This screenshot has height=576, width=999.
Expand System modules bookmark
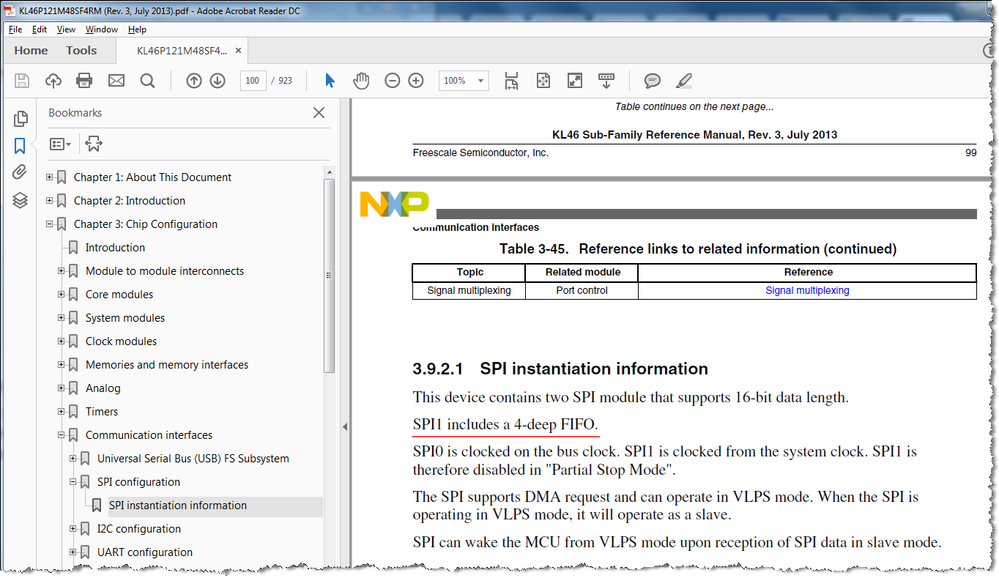pyautogui.click(x=61, y=318)
